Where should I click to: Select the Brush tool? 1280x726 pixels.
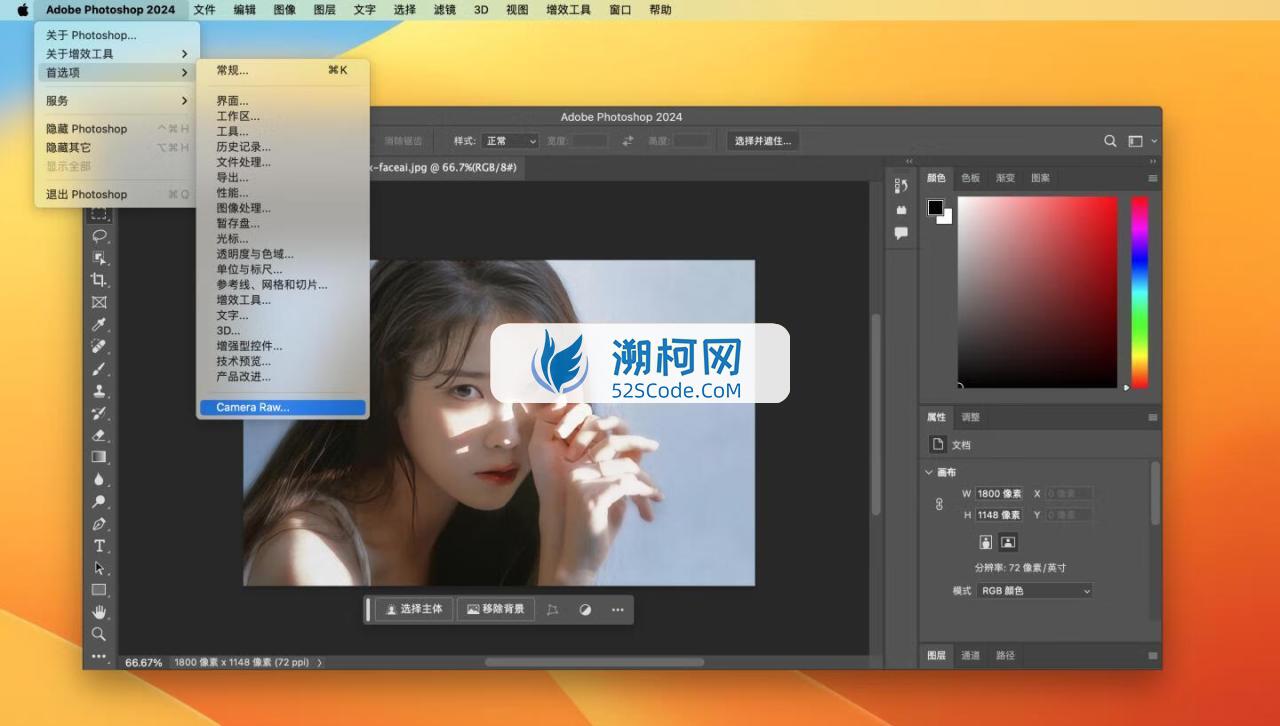tap(99, 368)
